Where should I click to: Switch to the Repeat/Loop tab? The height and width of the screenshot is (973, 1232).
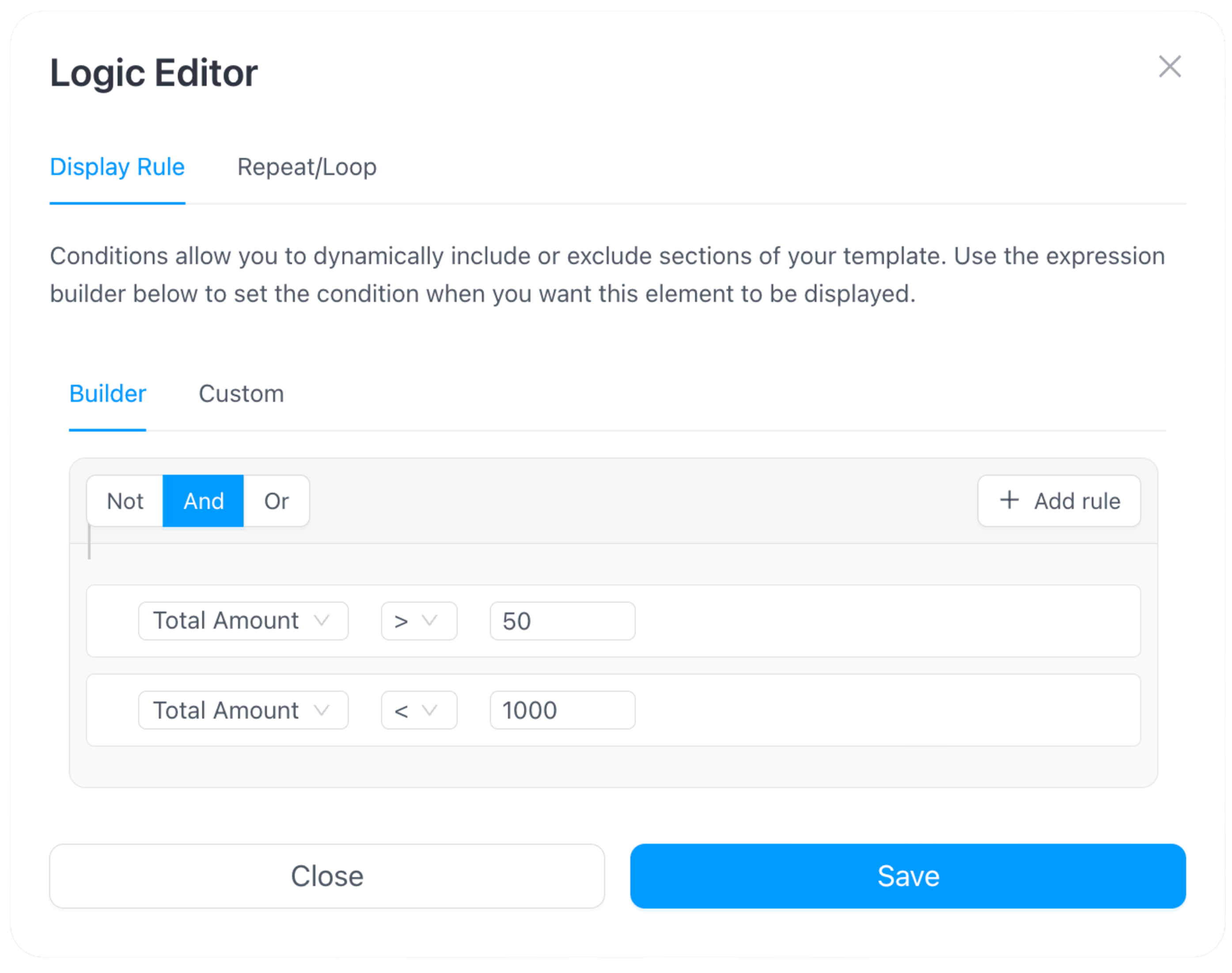tap(307, 167)
